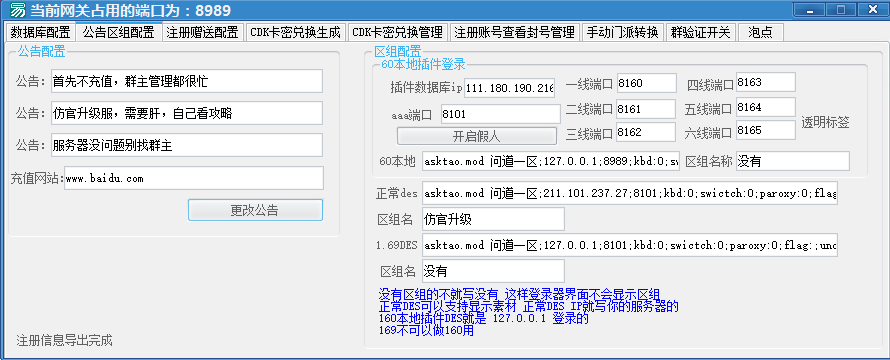Click the 透明标签 label
Image resolution: width=890 pixels, height=360 pixels.
click(x=825, y=122)
